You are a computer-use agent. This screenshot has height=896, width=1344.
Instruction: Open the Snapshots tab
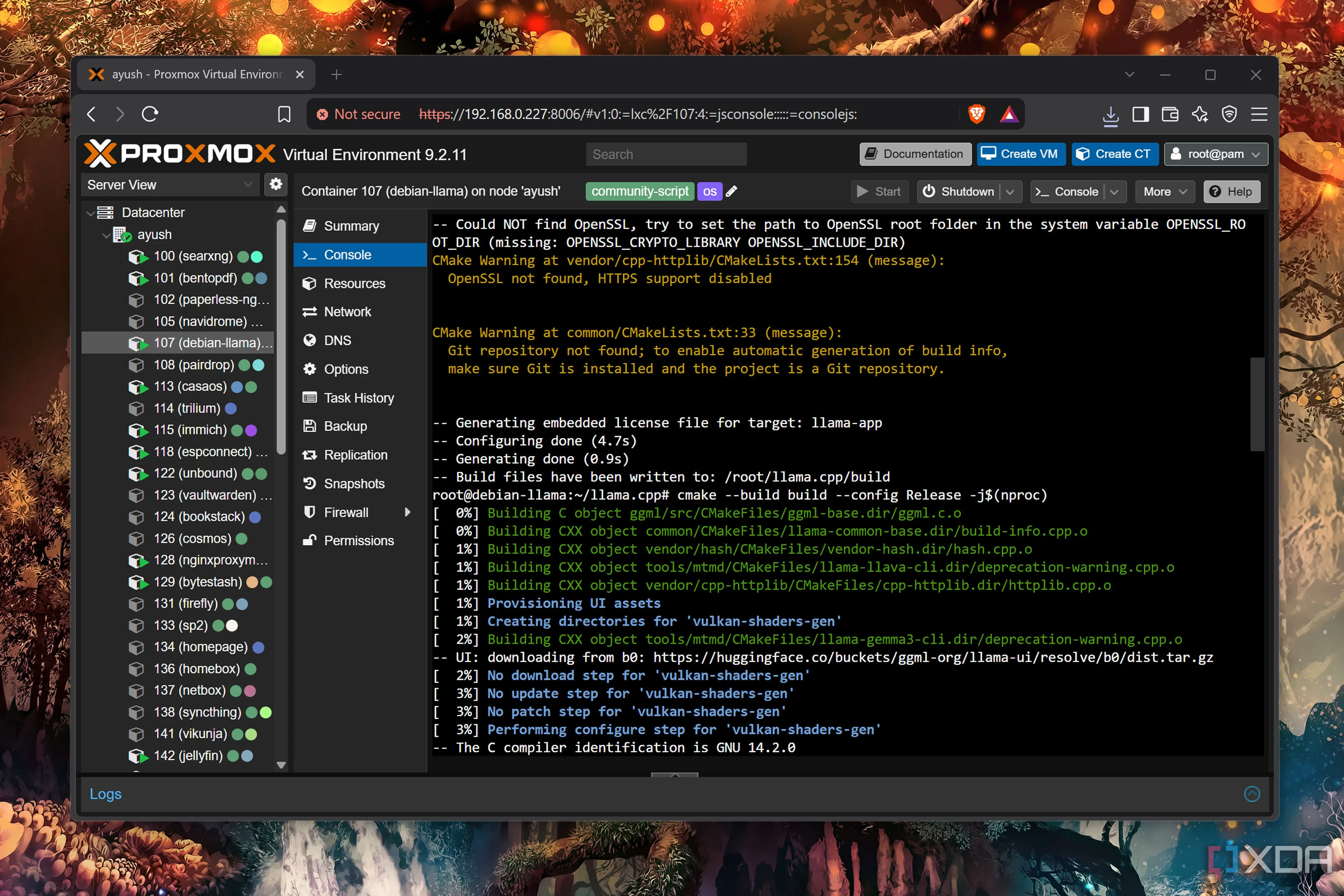pos(360,483)
